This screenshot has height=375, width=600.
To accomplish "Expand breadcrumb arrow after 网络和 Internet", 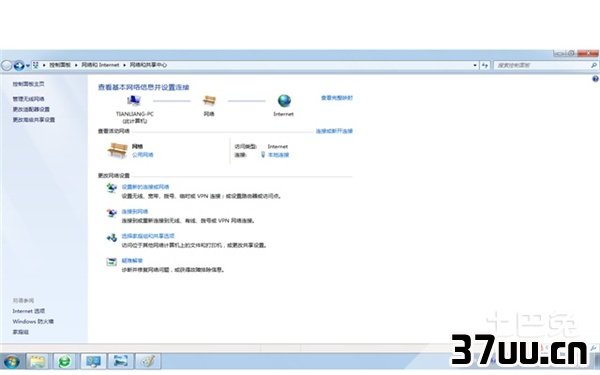I will click(x=124, y=65).
